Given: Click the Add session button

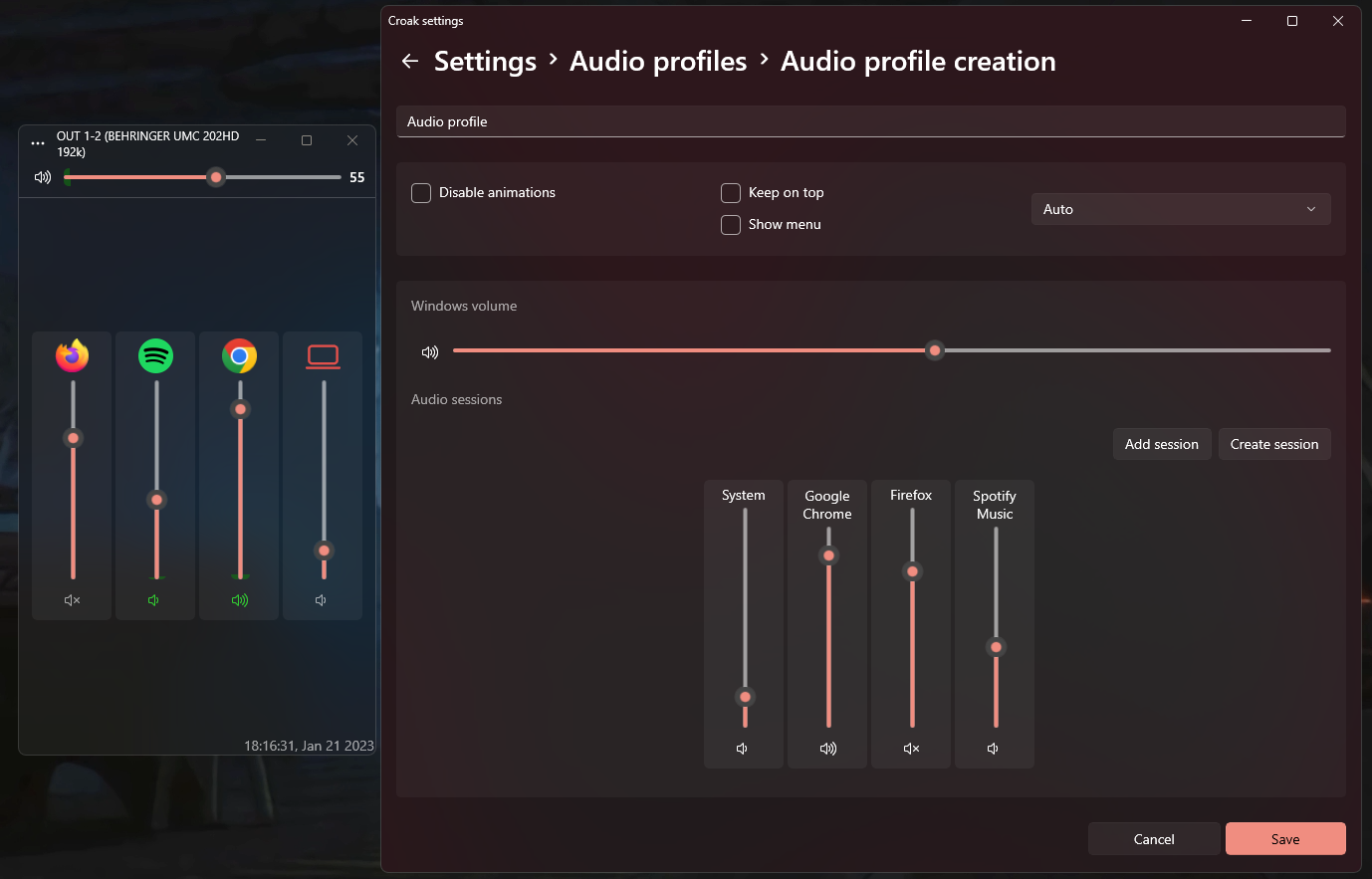Looking at the screenshot, I should click(1162, 444).
